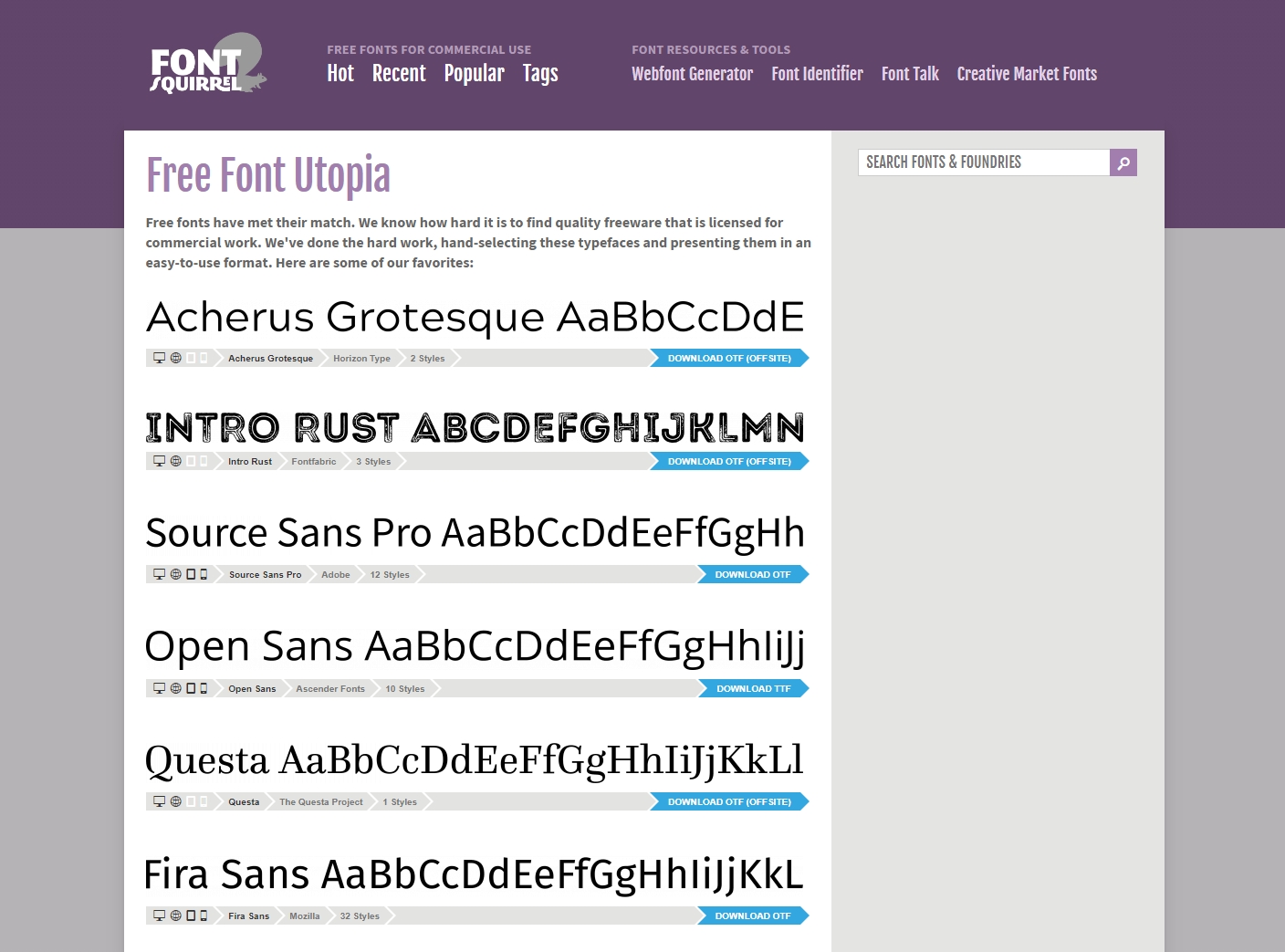Click app phone icon in Questa row
Image resolution: width=1285 pixels, height=952 pixels.
204,801
